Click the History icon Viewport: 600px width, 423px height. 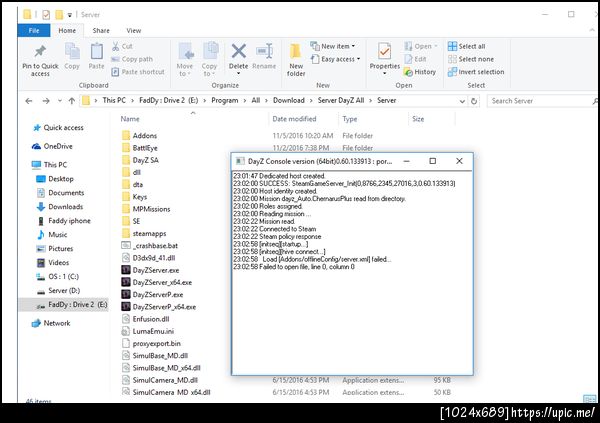point(408,72)
